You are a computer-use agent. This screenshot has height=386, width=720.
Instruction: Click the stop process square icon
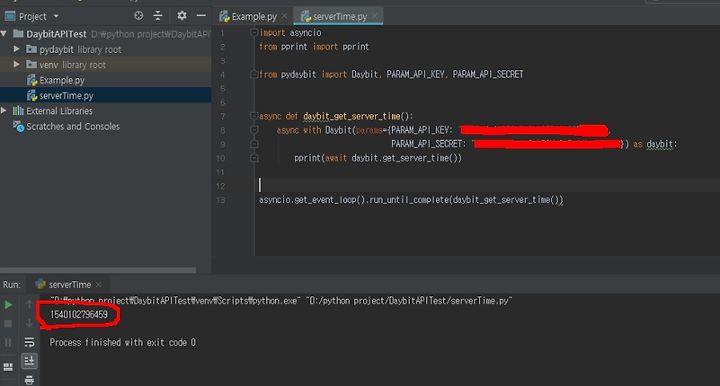[x=8, y=324]
